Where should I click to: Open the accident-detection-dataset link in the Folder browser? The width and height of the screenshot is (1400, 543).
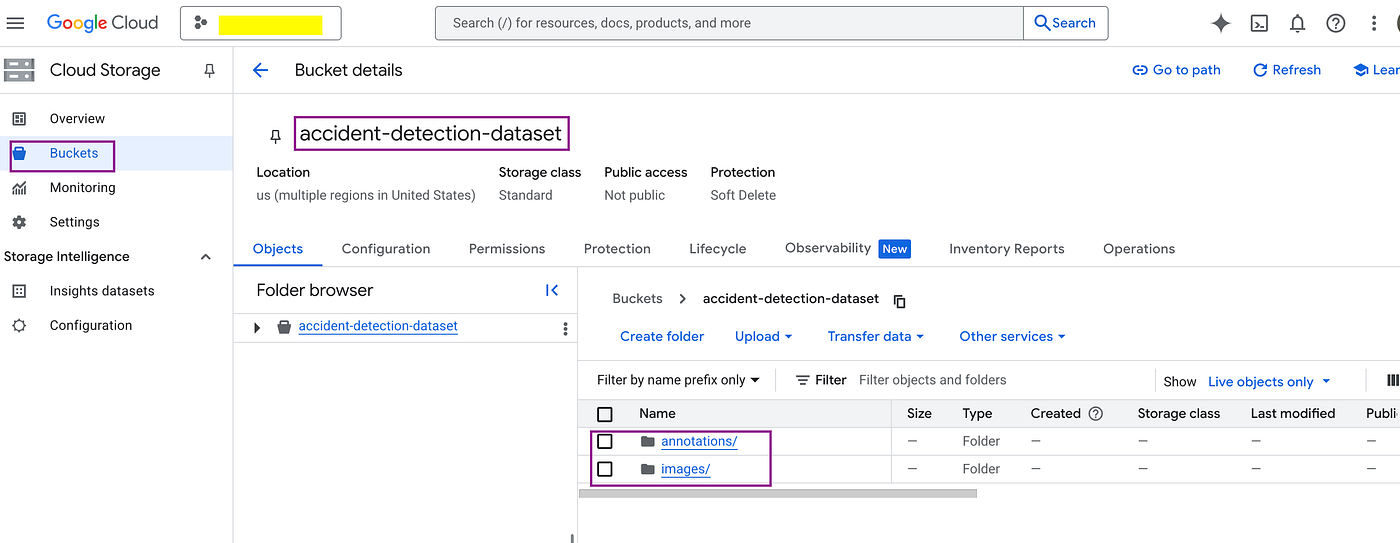click(x=378, y=326)
